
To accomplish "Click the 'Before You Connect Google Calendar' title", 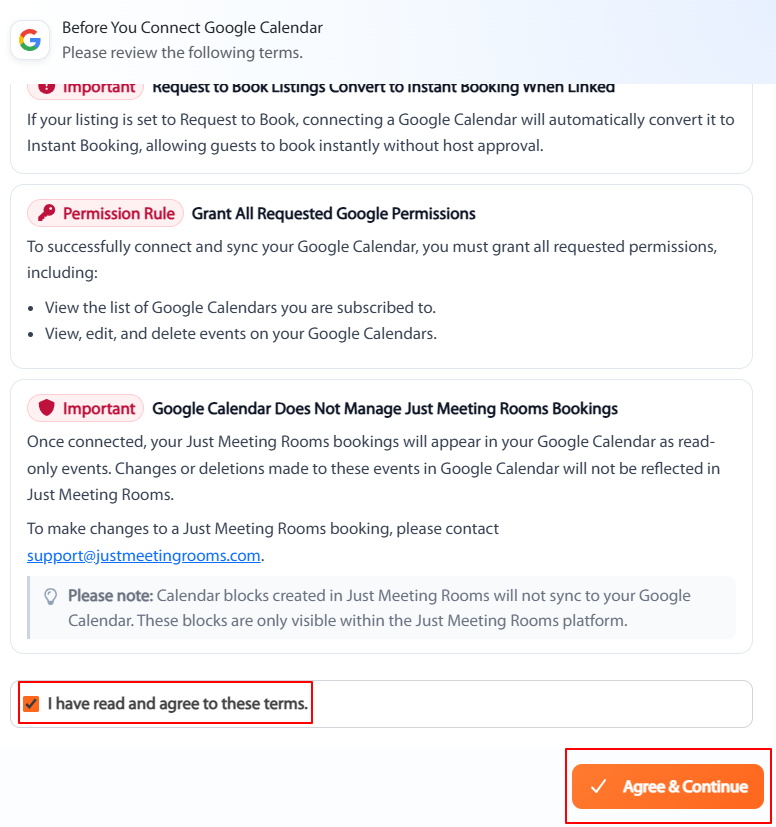I will click(x=193, y=27).
